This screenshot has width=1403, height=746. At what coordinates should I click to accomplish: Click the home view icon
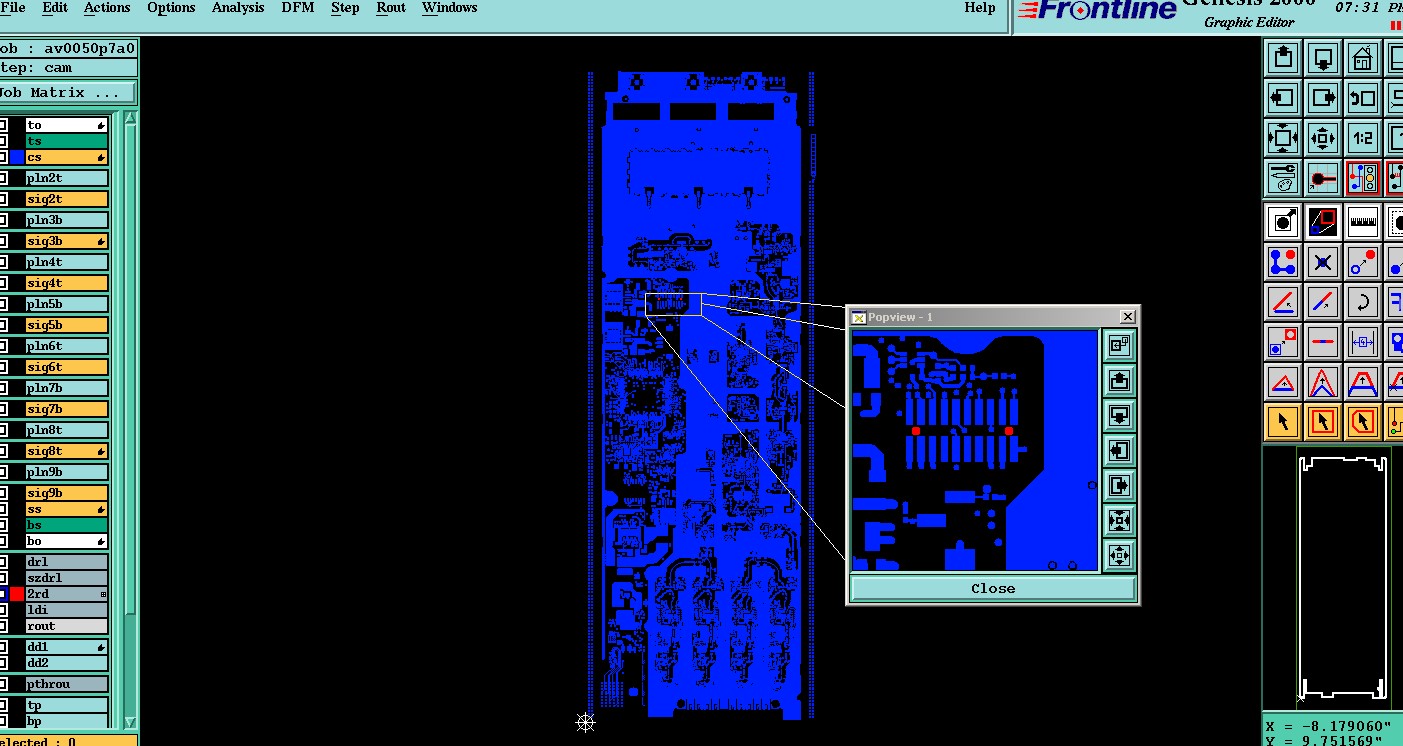[1362, 58]
